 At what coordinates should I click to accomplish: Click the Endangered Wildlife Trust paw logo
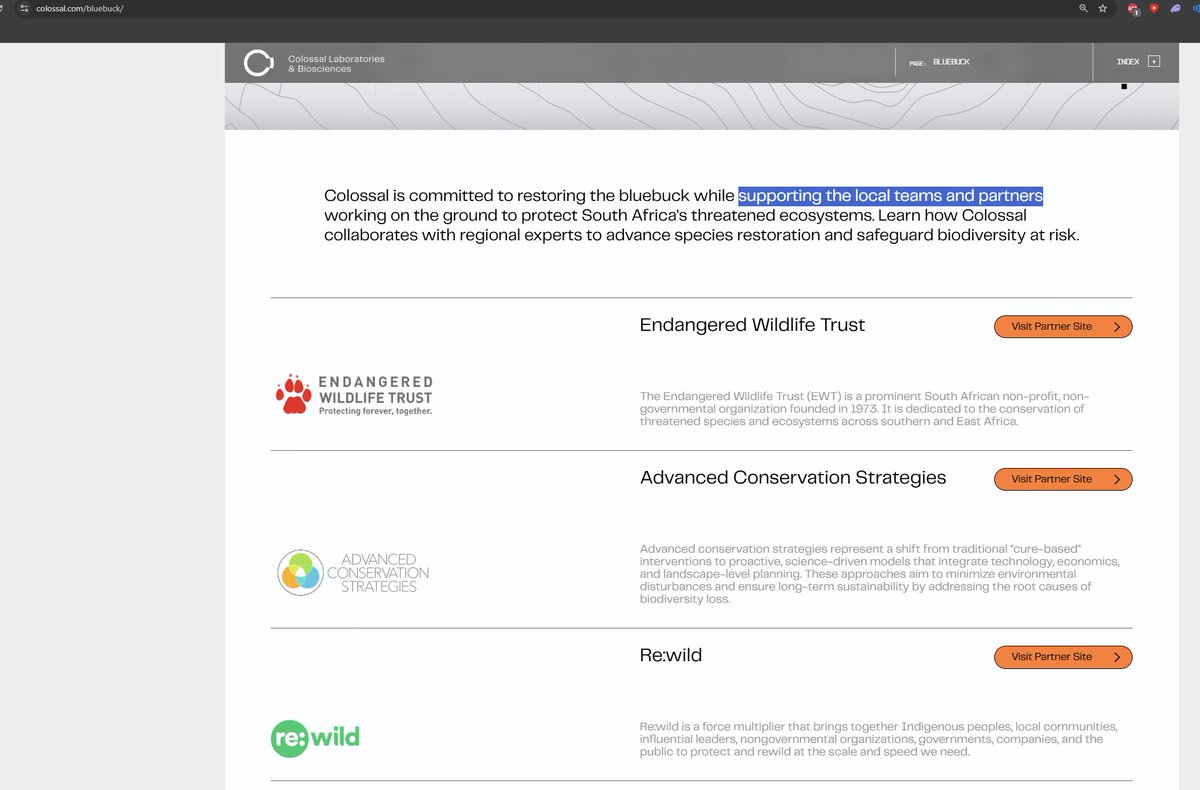pyautogui.click(x=354, y=395)
